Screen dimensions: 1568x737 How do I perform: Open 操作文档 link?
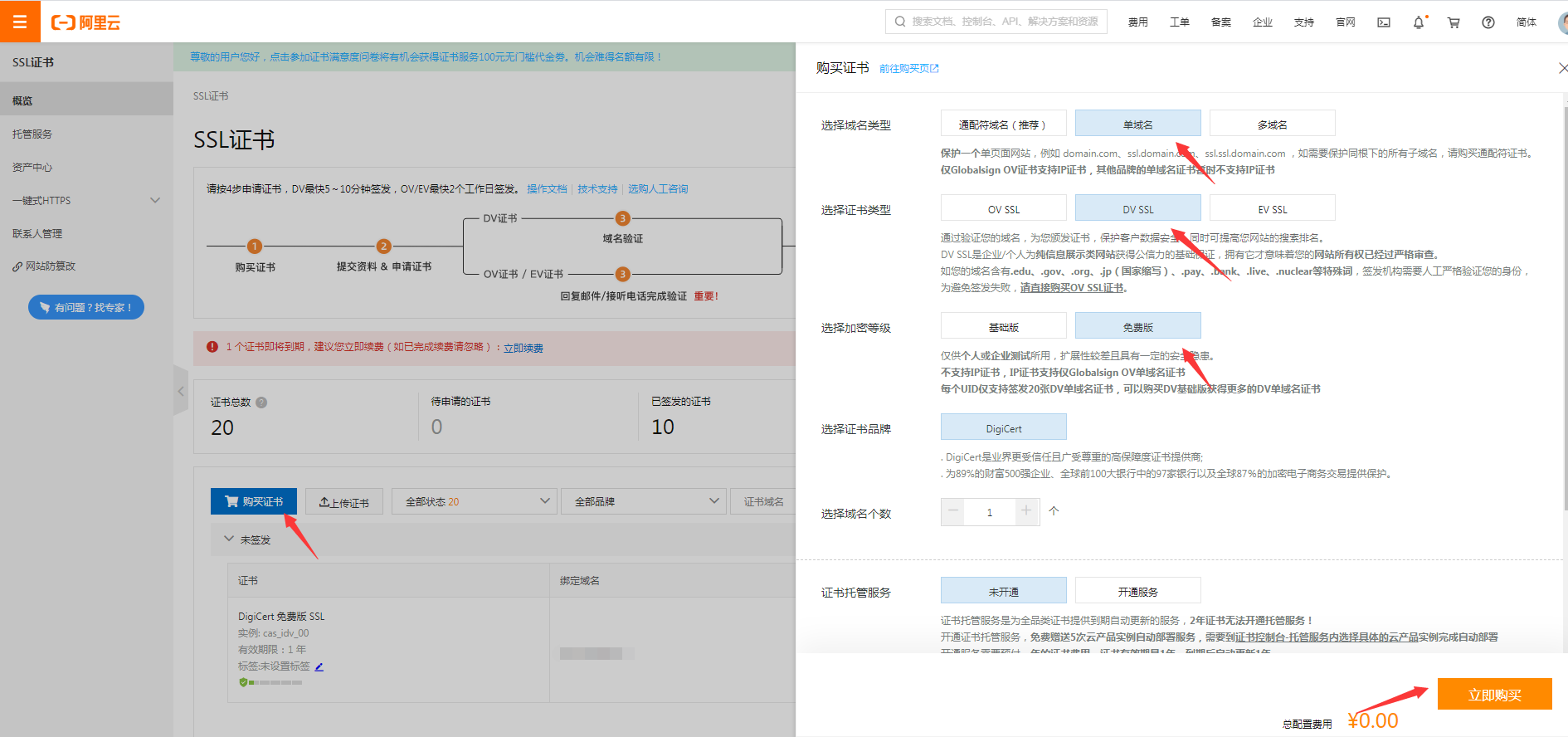pyautogui.click(x=547, y=189)
